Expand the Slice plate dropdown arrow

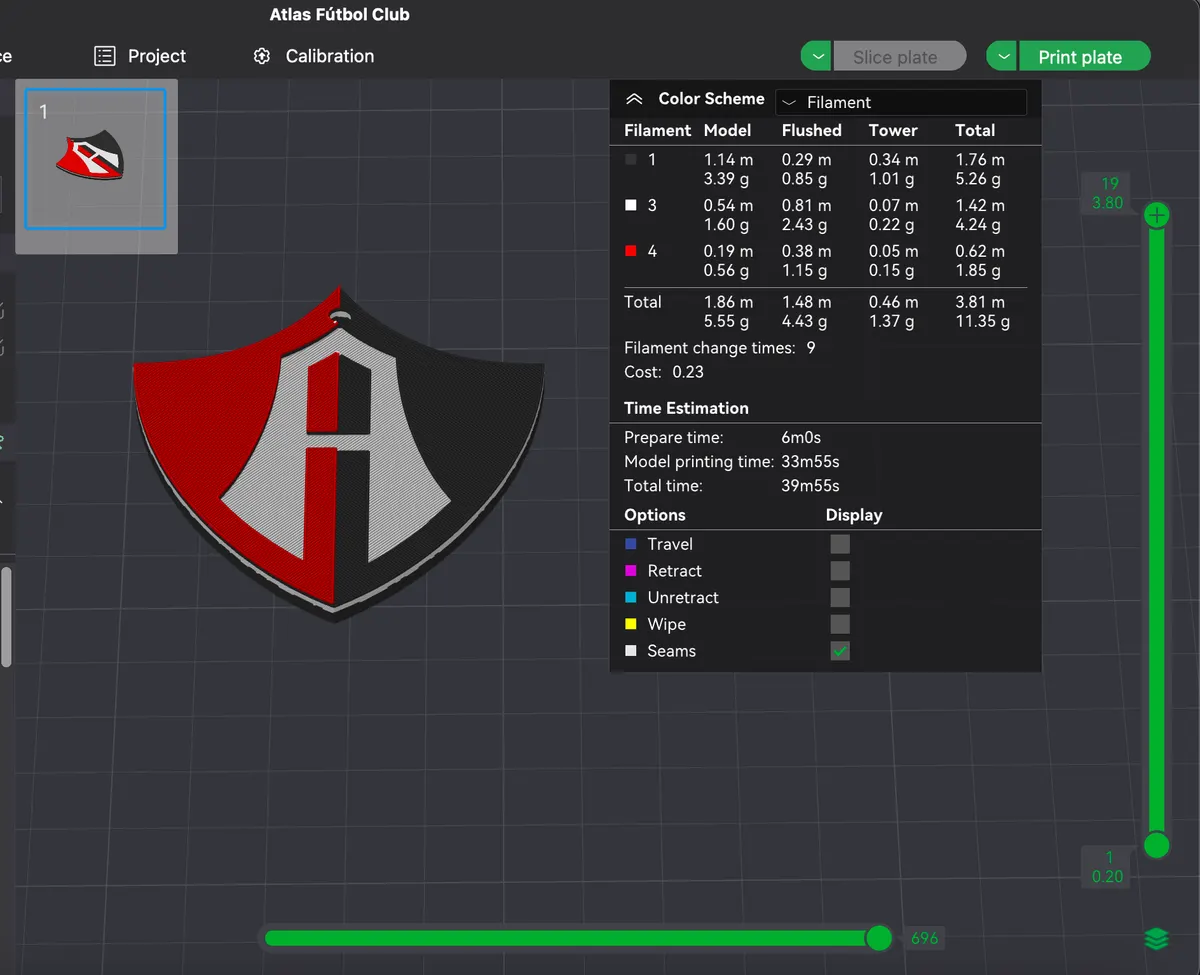818,57
